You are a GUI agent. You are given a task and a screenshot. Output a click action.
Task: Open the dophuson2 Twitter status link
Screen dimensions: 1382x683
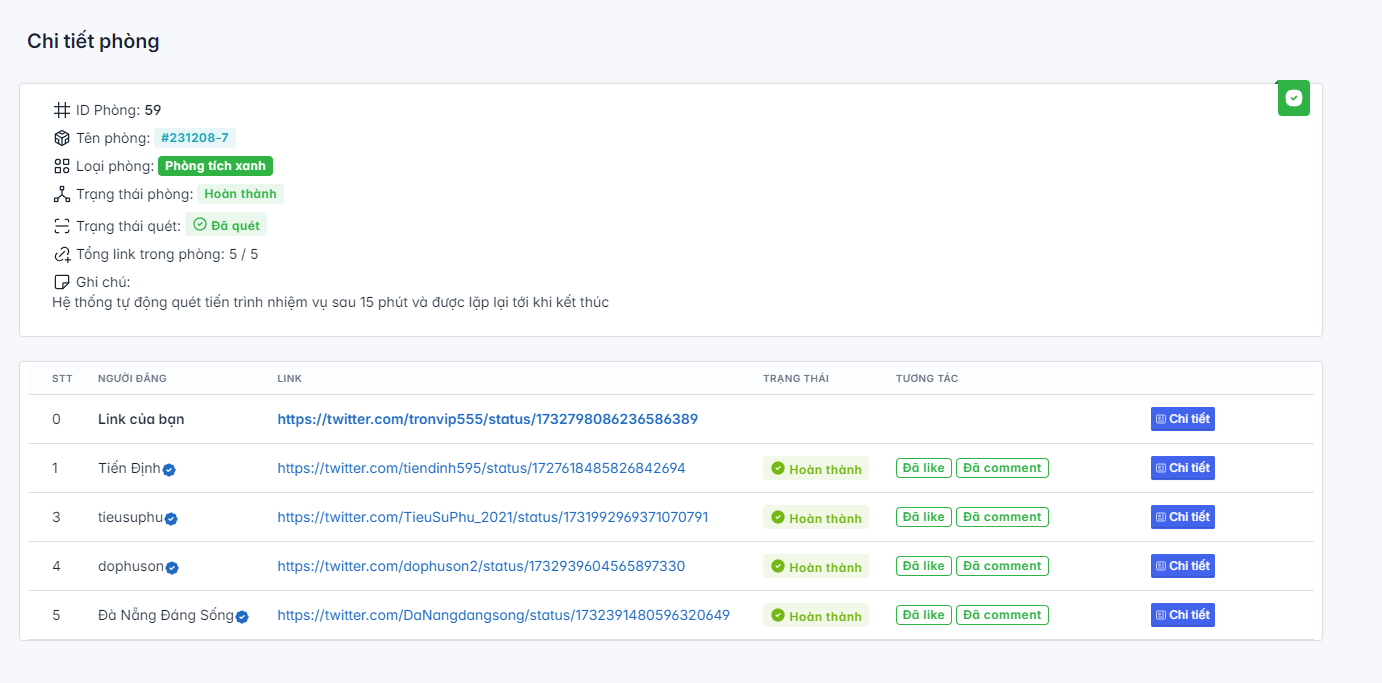pyautogui.click(x=481, y=566)
